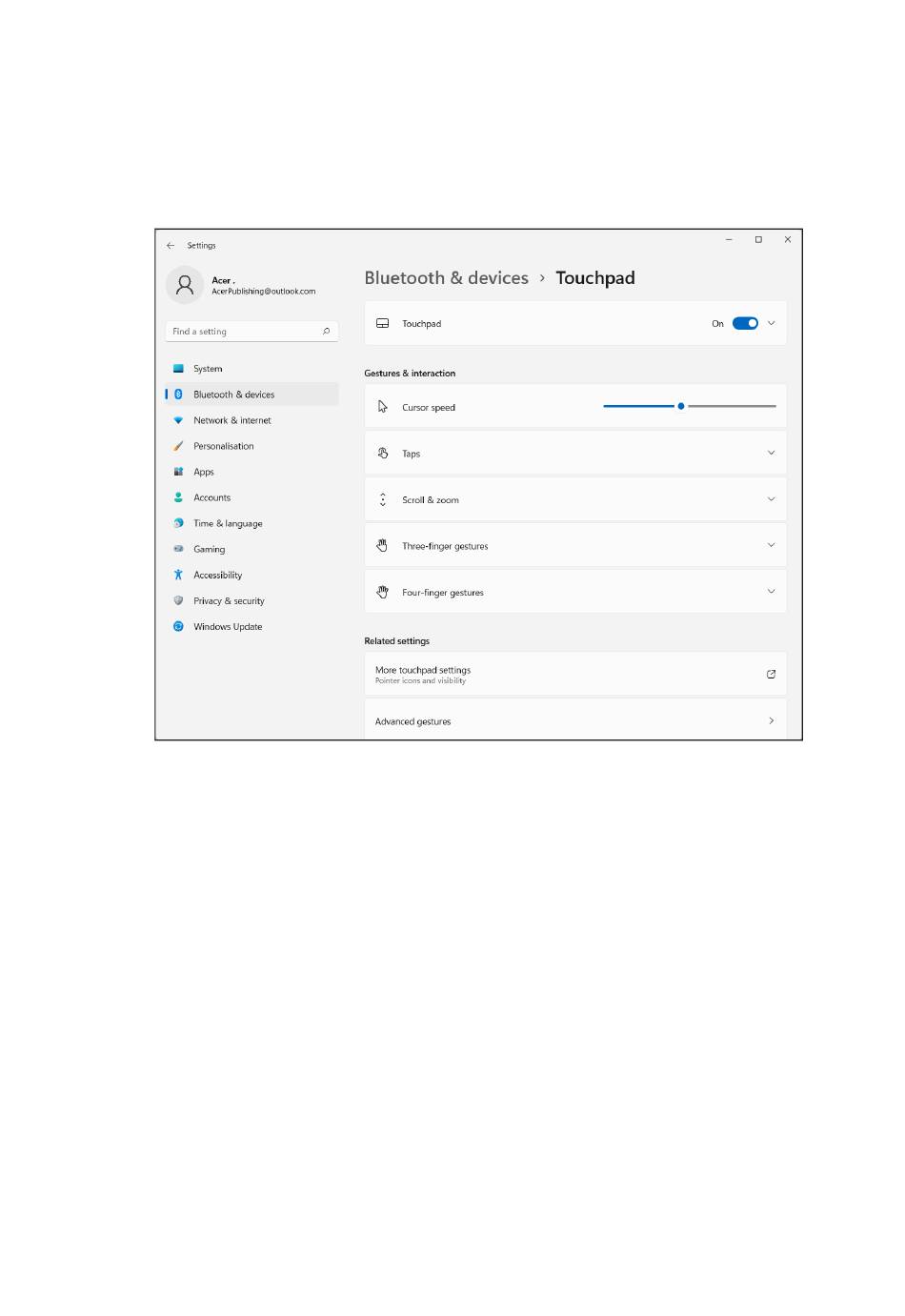This screenshot has height=1316, width=905.
Task: Adjust the Cursor speed slider handle
Action: click(x=681, y=406)
